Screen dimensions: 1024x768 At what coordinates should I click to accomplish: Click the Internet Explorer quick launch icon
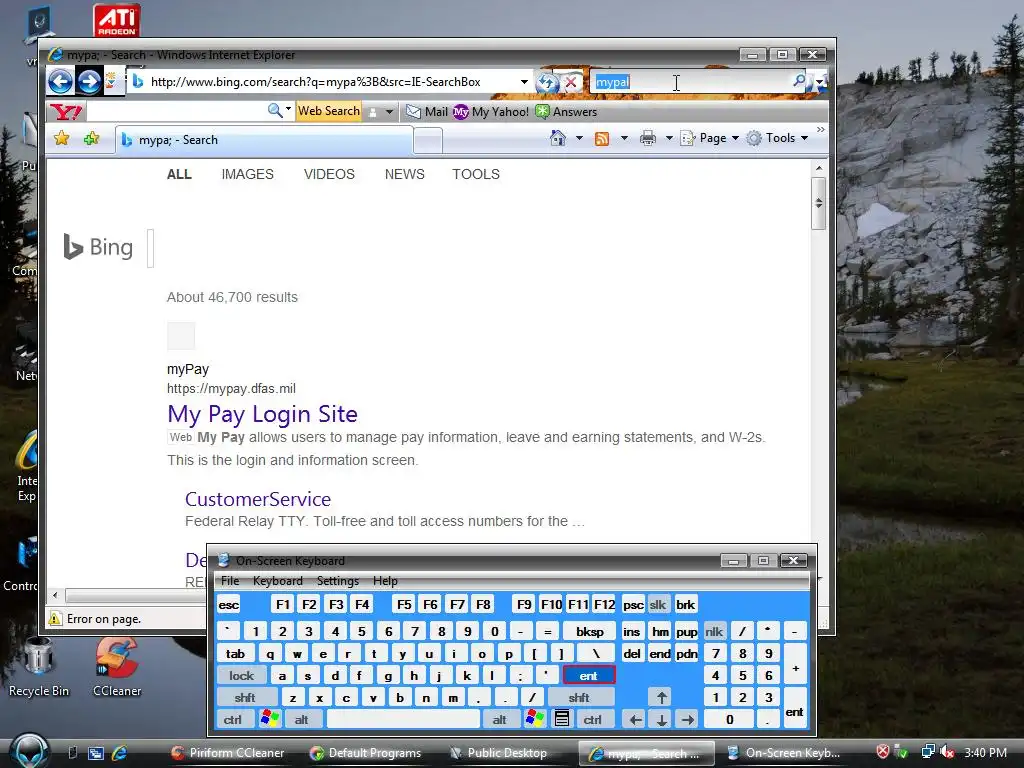[120, 753]
